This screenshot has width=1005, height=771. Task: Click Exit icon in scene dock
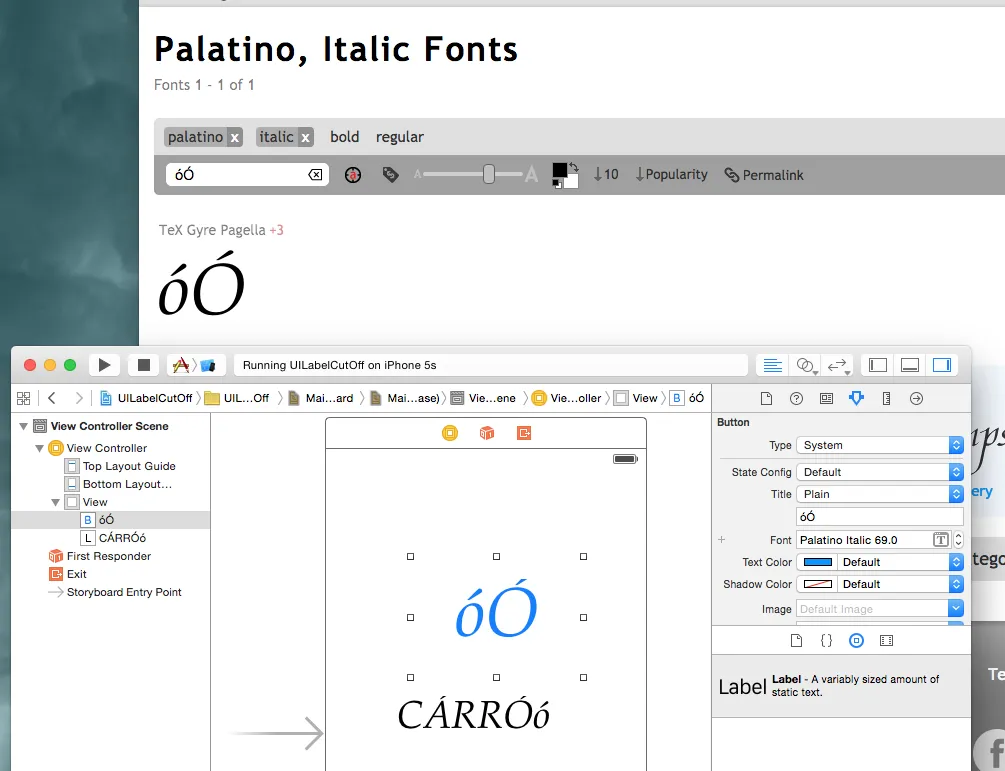(x=524, y=433)
